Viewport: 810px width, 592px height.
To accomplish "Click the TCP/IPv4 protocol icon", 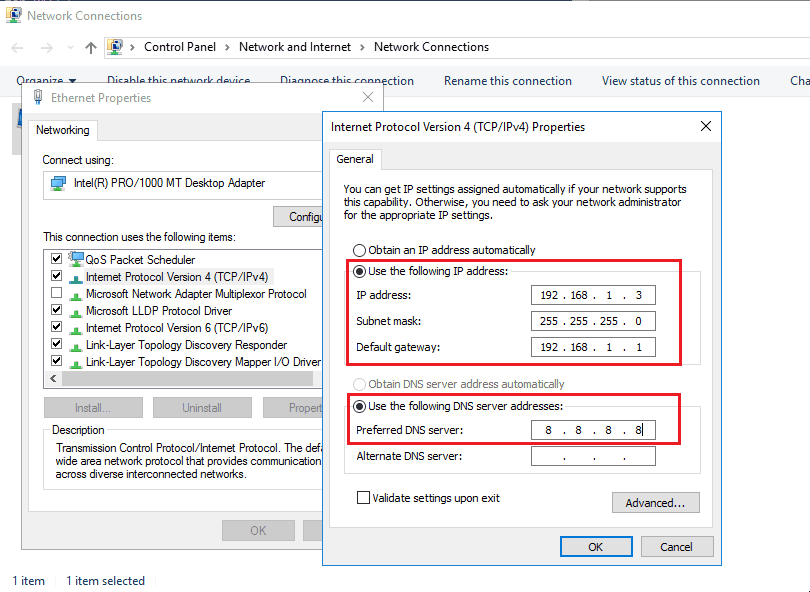I will coord(76,279).
